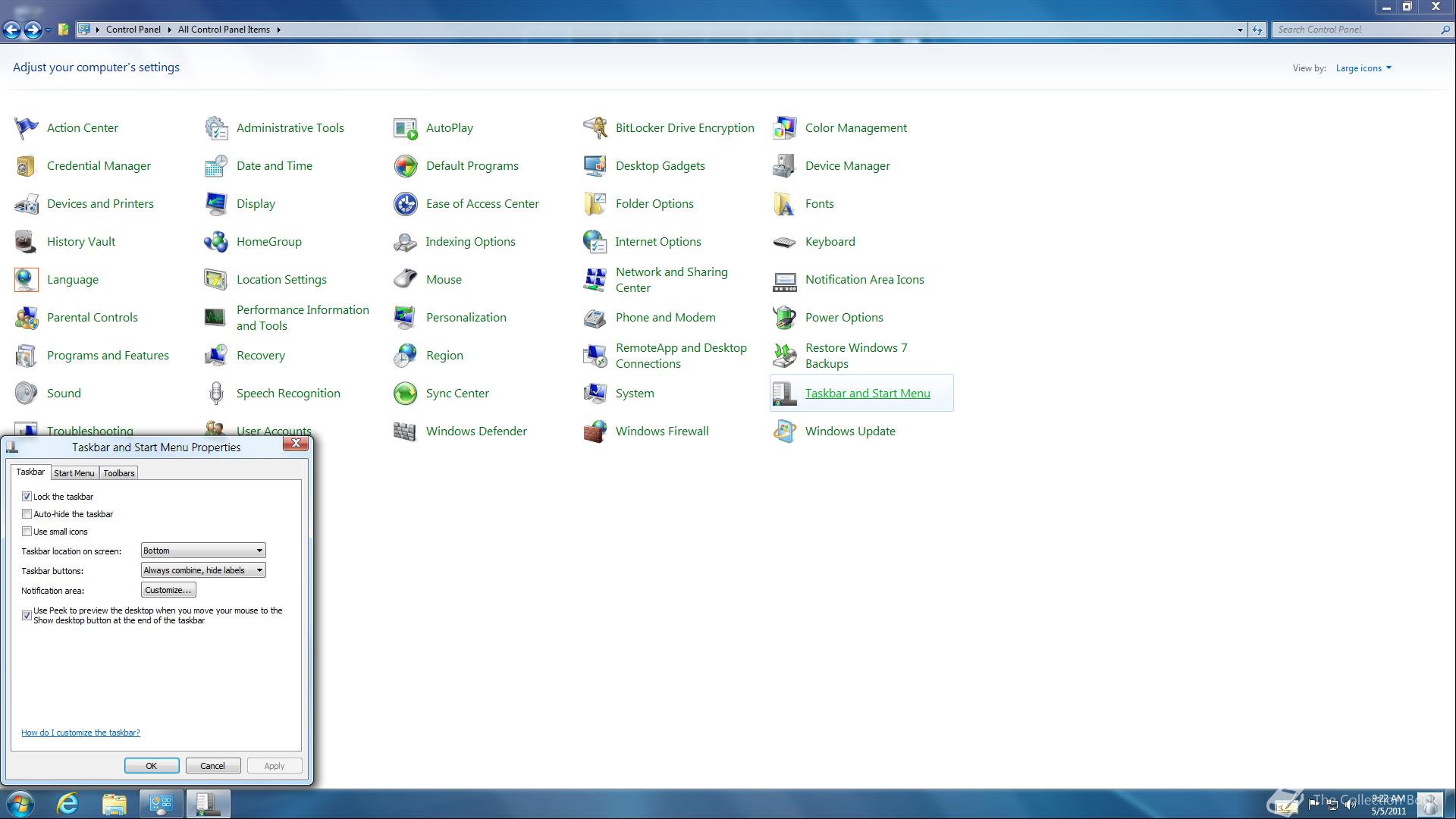Open Credential Manager icon
This screenshot has height=819, width=1456.
pos(26,166)
